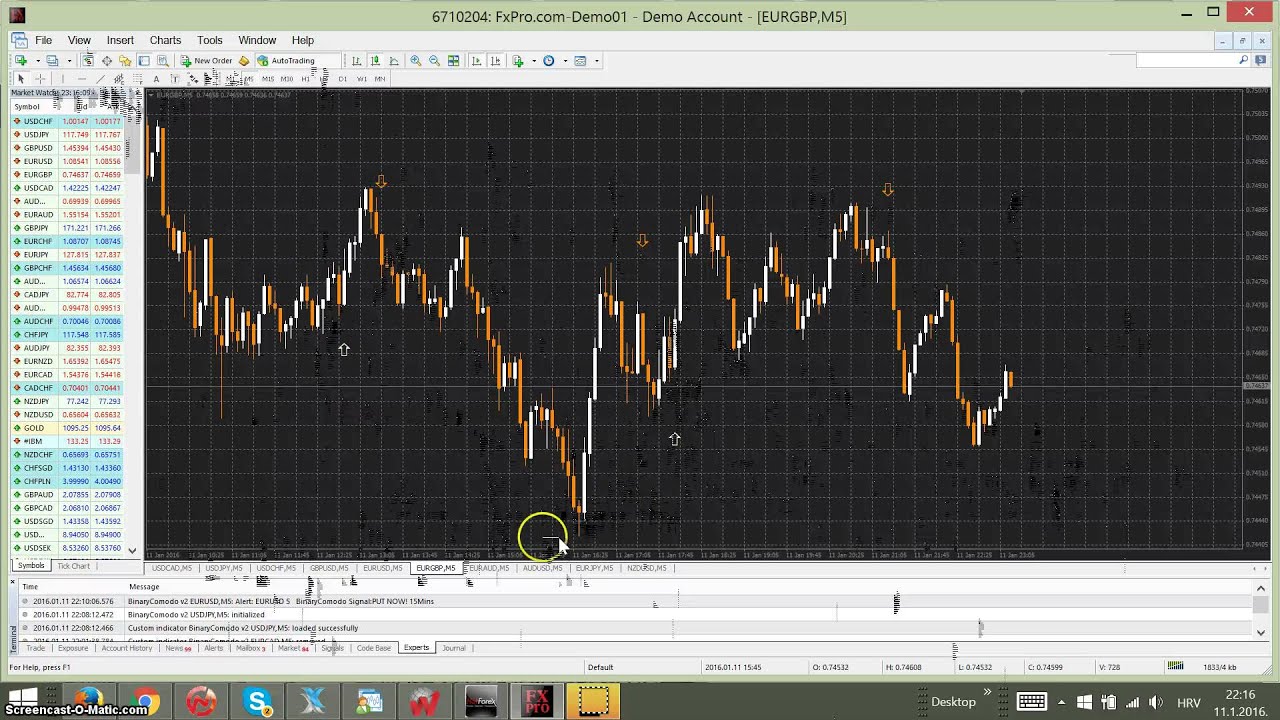Open the Code Base tab
The width and height of the screenshot is (1280, 720).
click(x=374, y=648)
